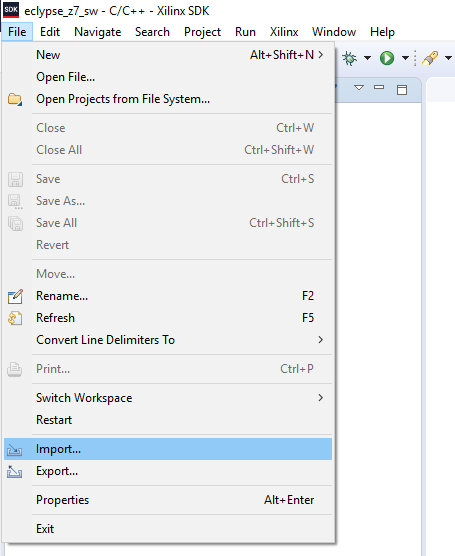Image resolution: width=455 pixels, height=556 pixels.
Task: Expand the Switch Workspace submenu
Action: pos(168,398)
